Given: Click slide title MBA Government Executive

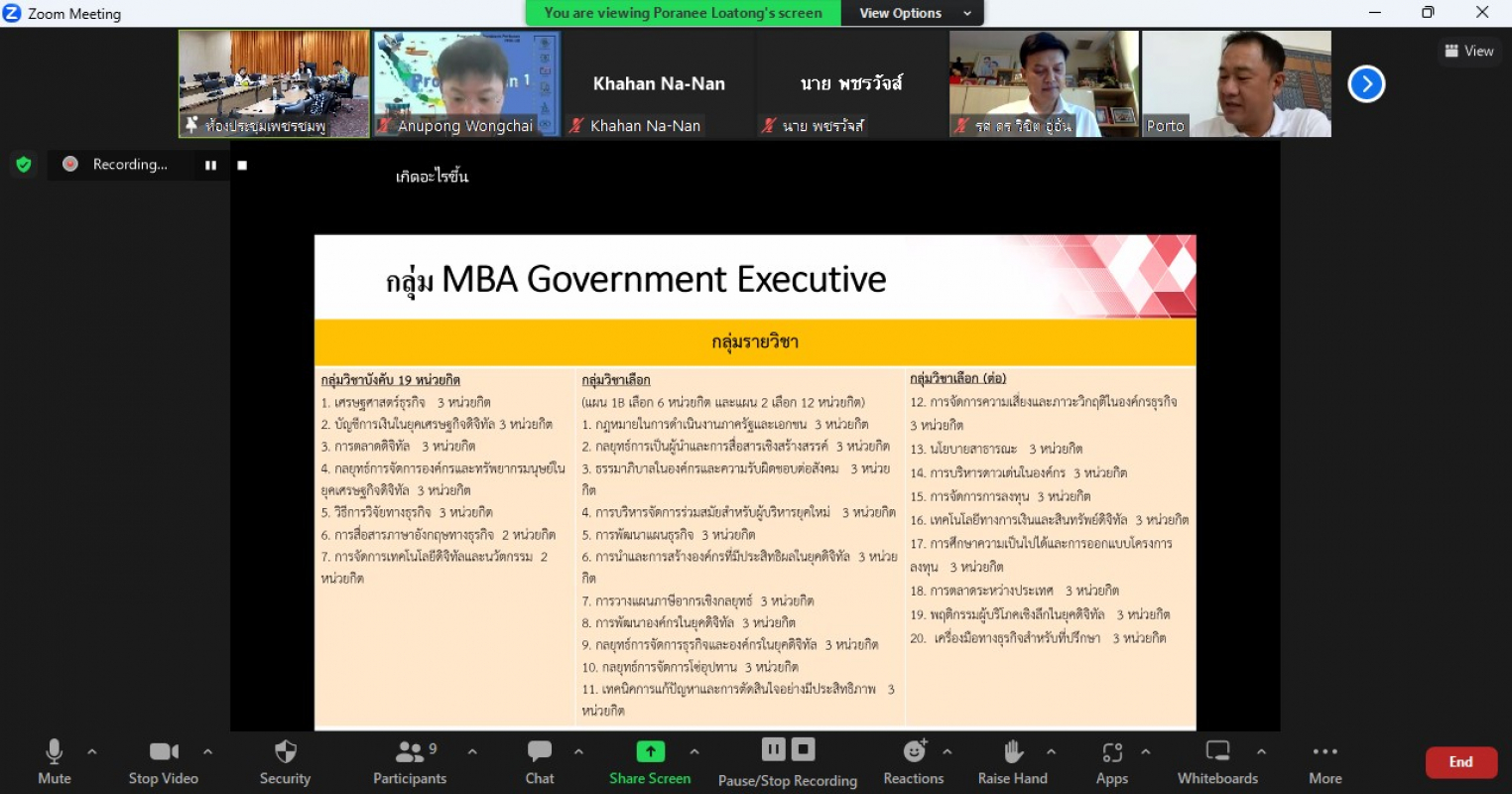Looking at the screenshot, I should 636,280.
